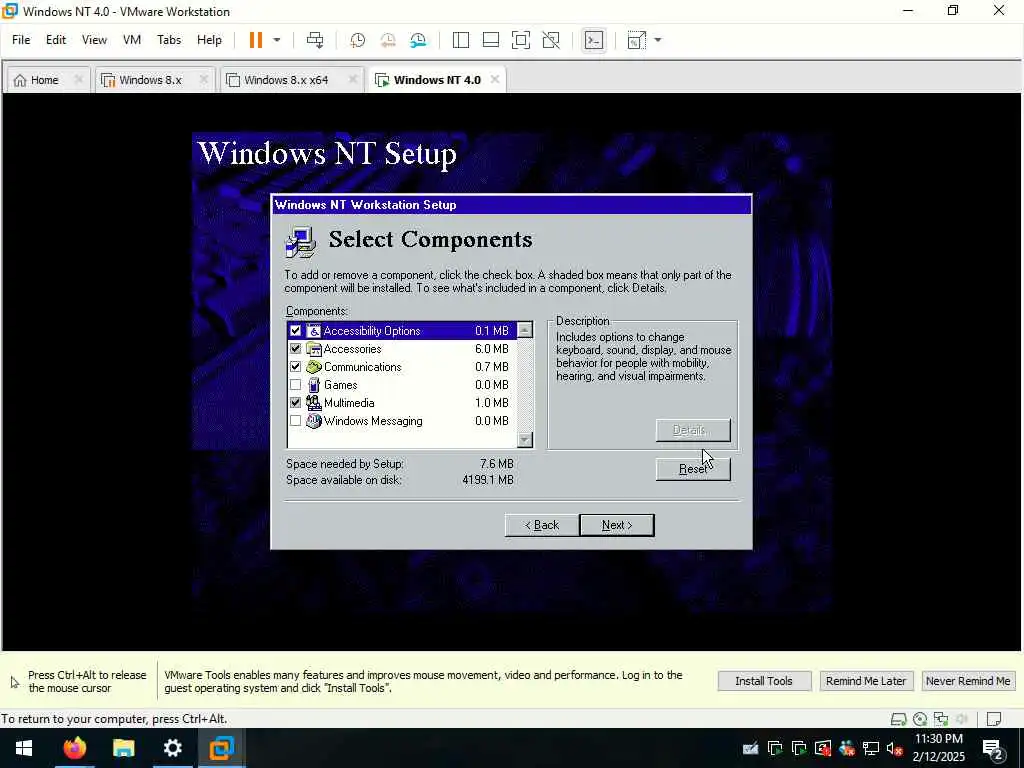1024x768 pixels.
Task: Click the hard disk device status icon
Action: coord(899,719)
